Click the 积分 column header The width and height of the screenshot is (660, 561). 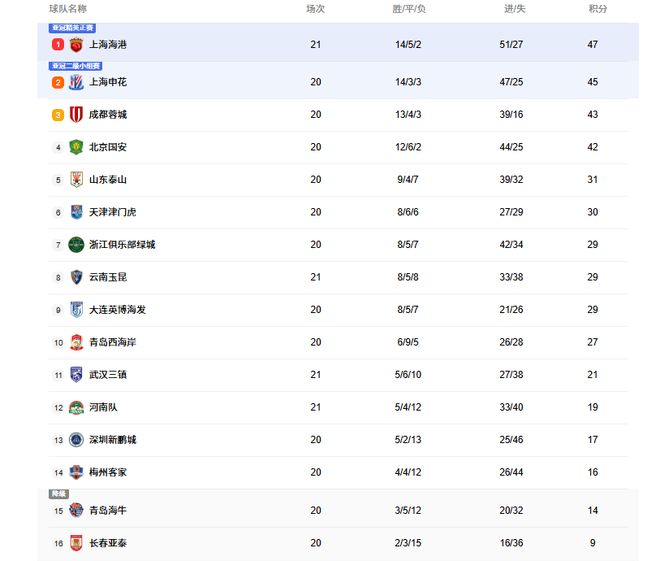pos(598,9)
